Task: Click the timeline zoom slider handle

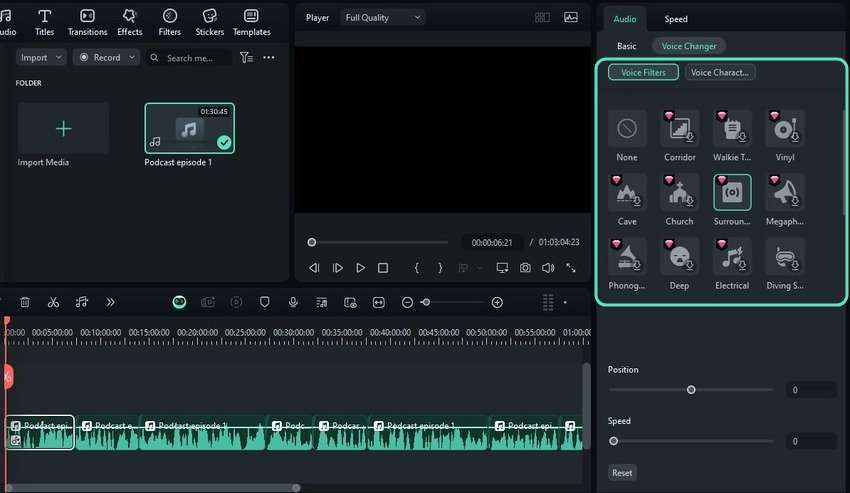Action: (x=427, y=302)
